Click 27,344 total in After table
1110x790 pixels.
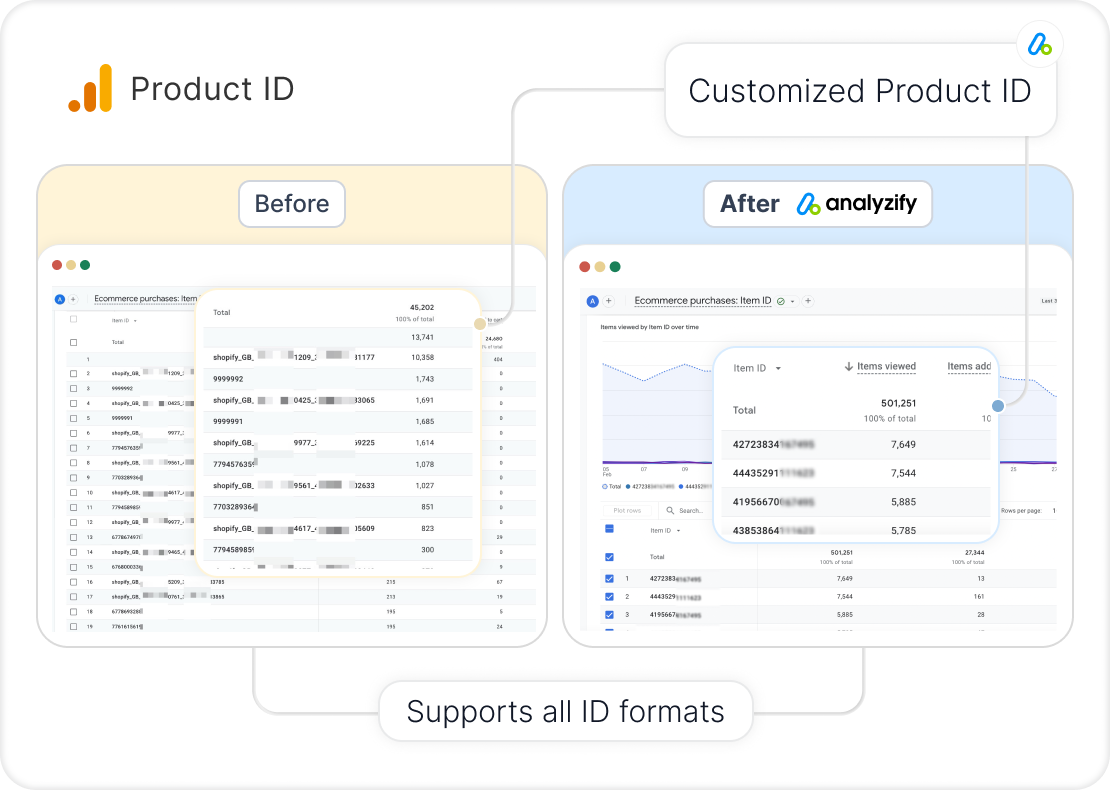click(975, 553)
